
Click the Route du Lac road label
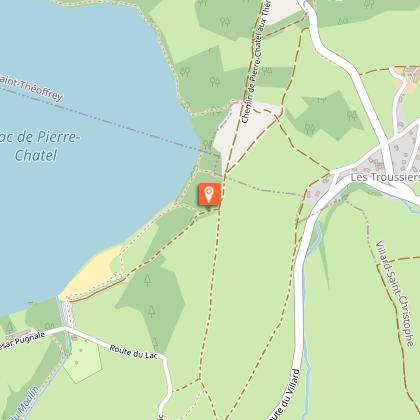(133, 352)
